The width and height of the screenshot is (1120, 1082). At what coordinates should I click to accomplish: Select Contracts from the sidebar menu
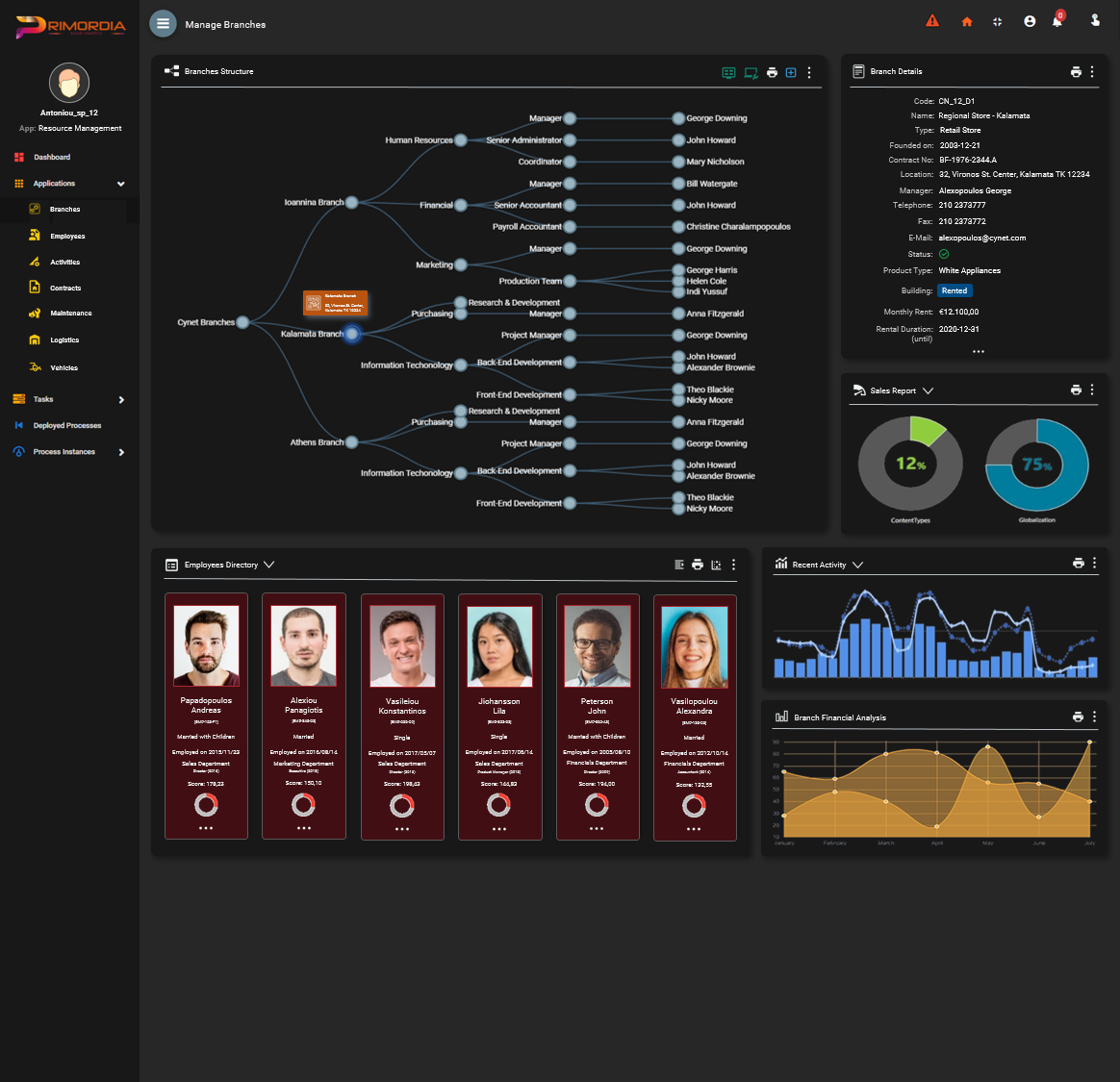tap(65, 288)
